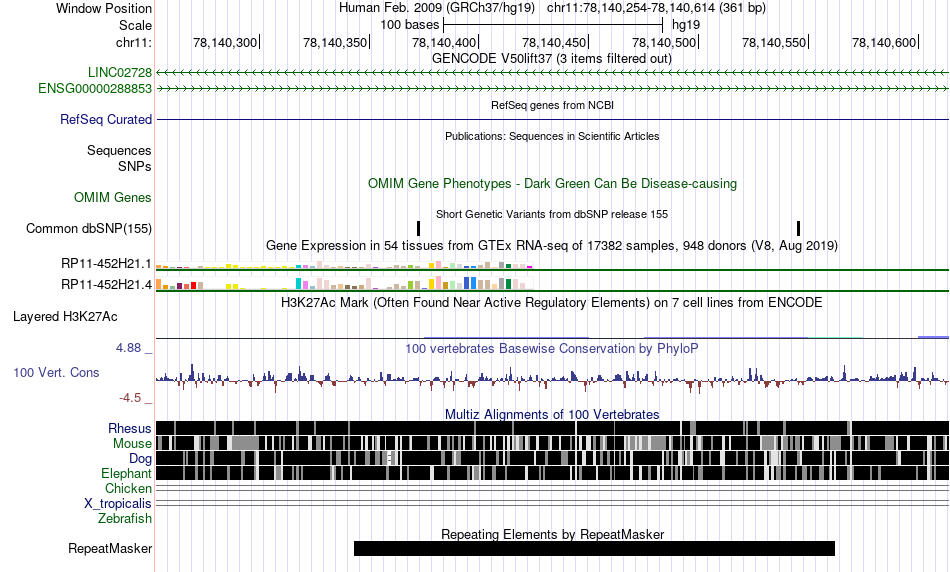Click Repeating Elements by RepeatMasker title
The height and width of the screenshot is (572, 950).
pyautogui.click(x=552, y=534)
